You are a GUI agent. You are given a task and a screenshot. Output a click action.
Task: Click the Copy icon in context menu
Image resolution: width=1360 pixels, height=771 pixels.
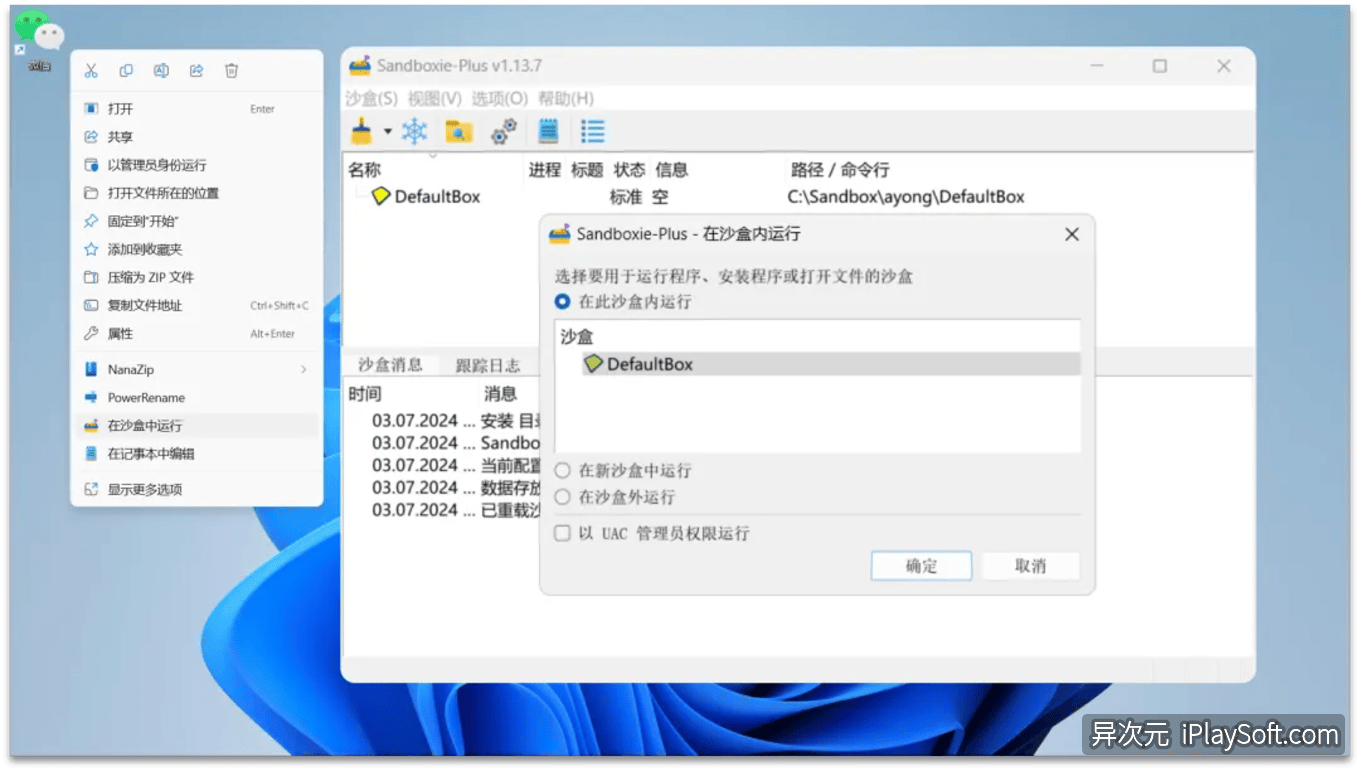[x=126, y=70]
